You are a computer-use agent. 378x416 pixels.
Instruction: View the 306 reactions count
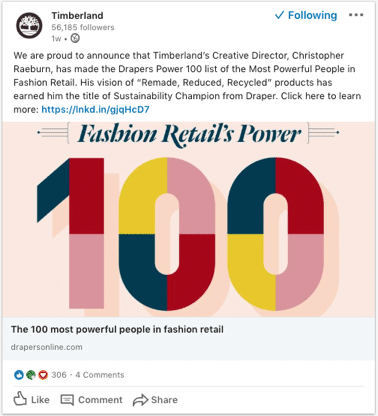point(59,375)
